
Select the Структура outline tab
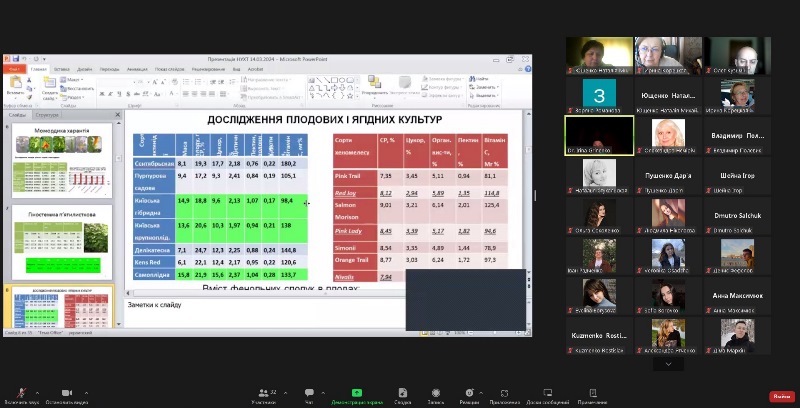(x=47, y=115)
